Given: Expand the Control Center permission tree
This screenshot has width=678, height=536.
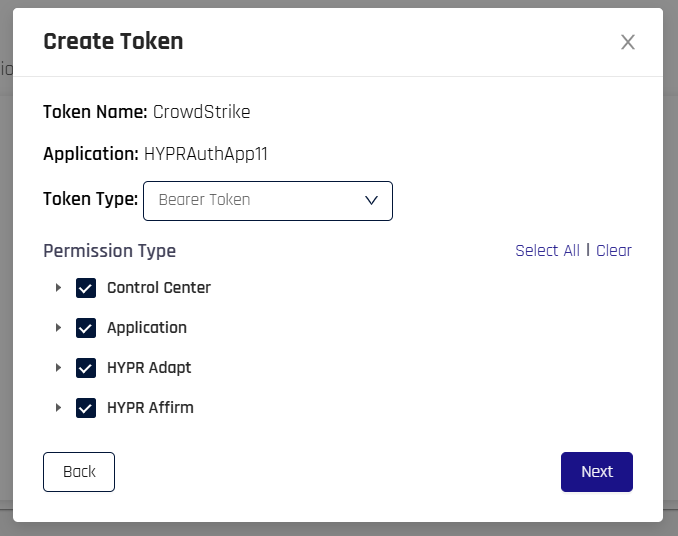Looking at the screenshot, I should click(x=58, y=288).
